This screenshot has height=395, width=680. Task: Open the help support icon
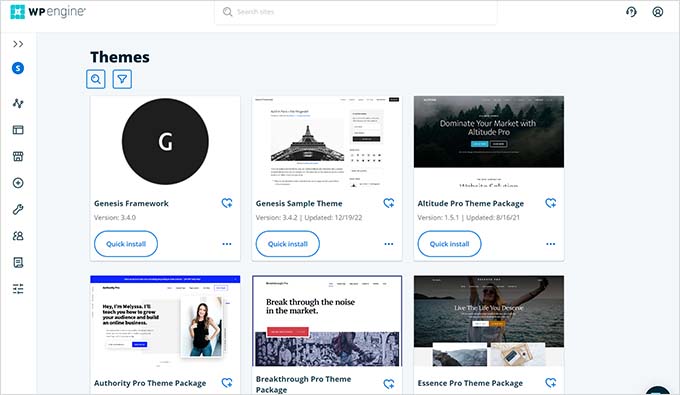point(631,12)
